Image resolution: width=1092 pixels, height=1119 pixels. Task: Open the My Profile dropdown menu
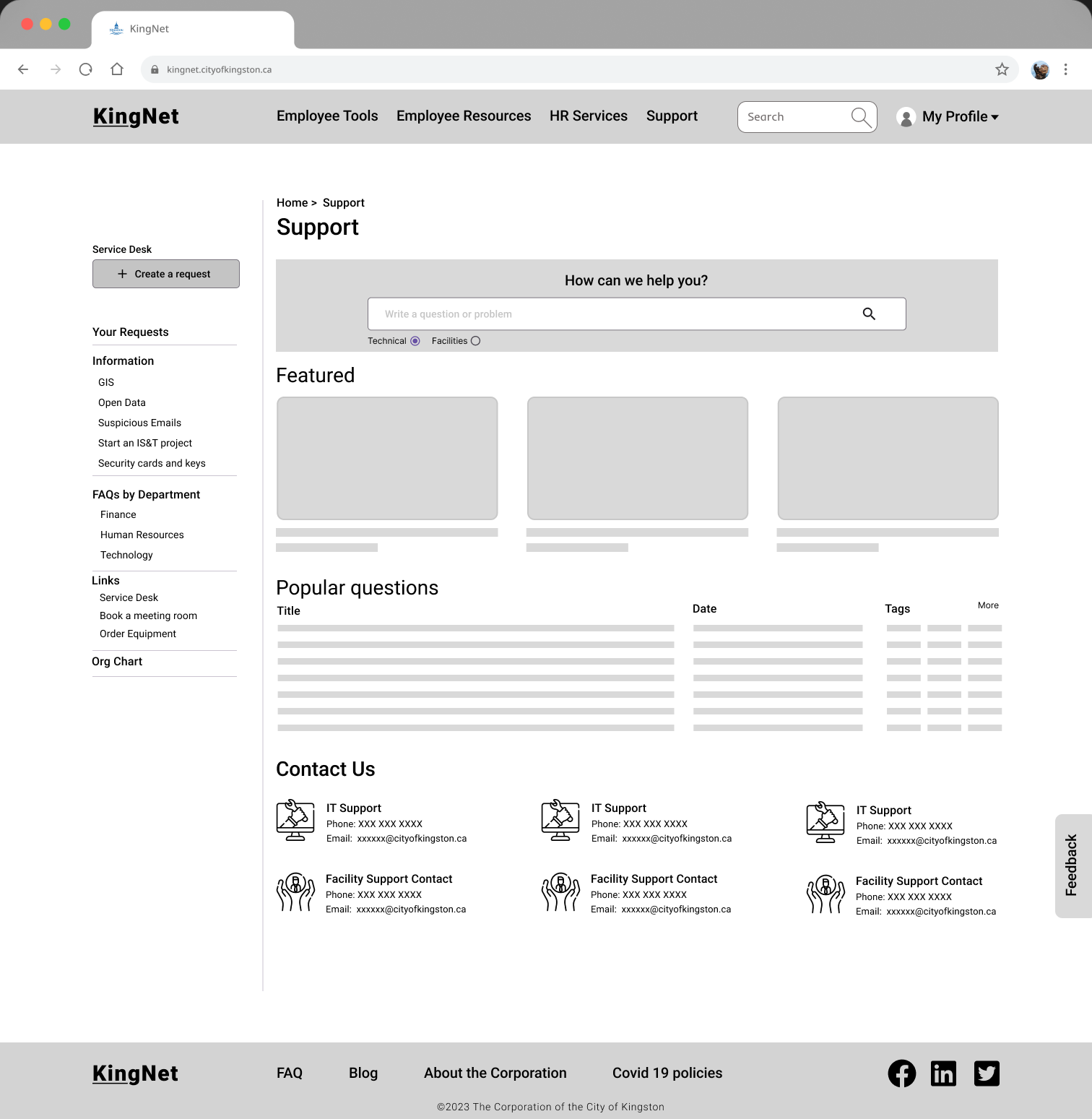coord(996,116)
